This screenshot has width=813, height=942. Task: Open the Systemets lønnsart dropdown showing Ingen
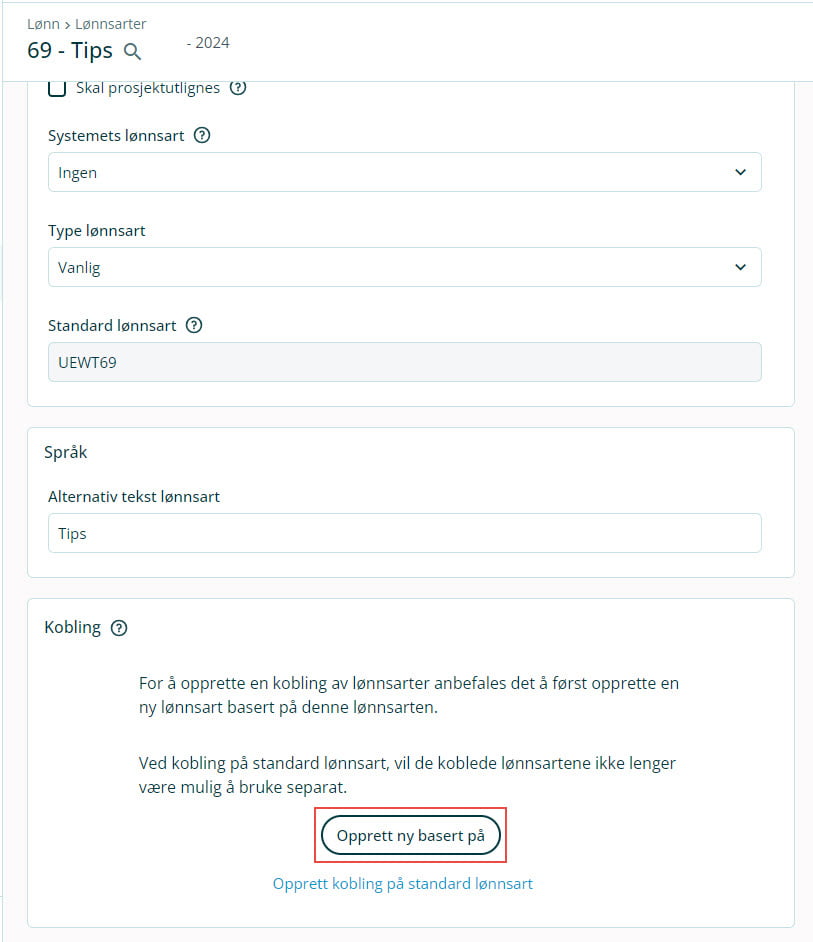point(404,172)
